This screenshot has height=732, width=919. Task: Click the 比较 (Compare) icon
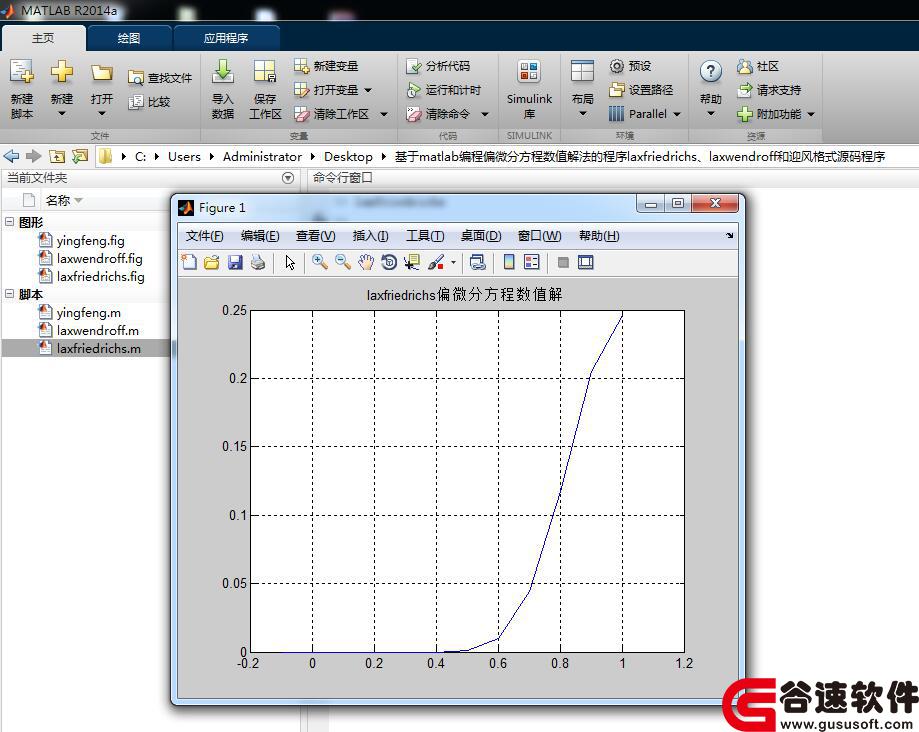135,102
